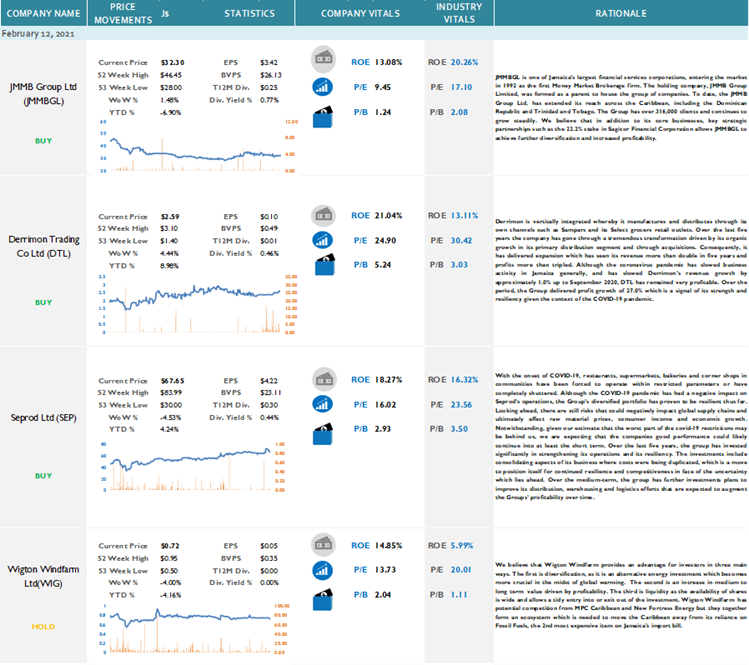This screenshot has width=749, height=665.
Task: Click JMMB Group P/E bar chart icon
Action: pyautogui.click(x=322, y=87)
